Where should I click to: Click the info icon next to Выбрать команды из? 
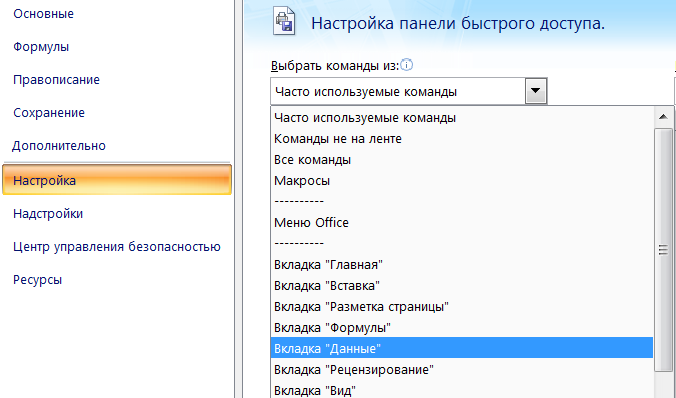click(x=407, y=65)
